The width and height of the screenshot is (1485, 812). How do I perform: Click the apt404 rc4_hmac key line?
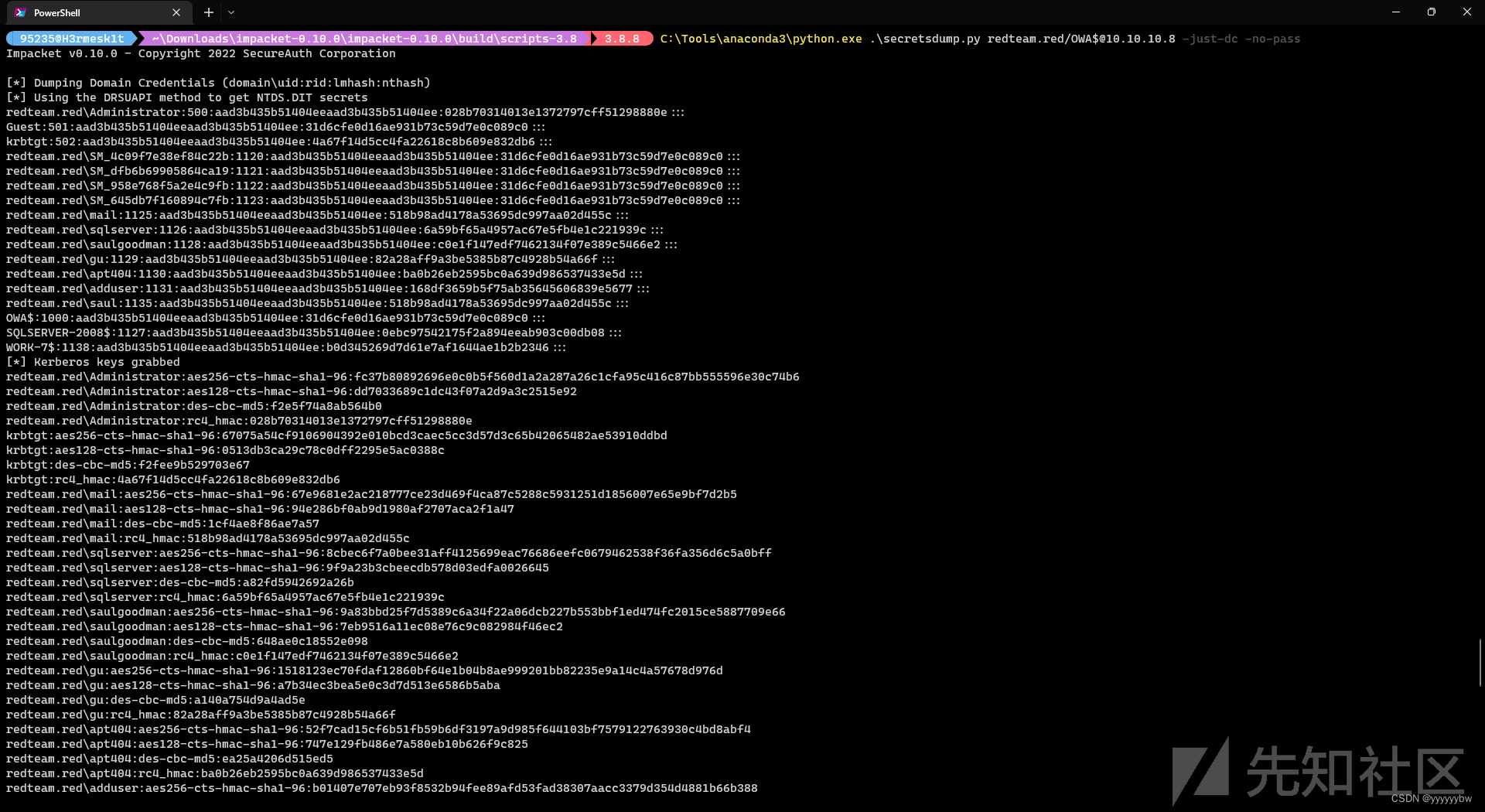[215, 773]
